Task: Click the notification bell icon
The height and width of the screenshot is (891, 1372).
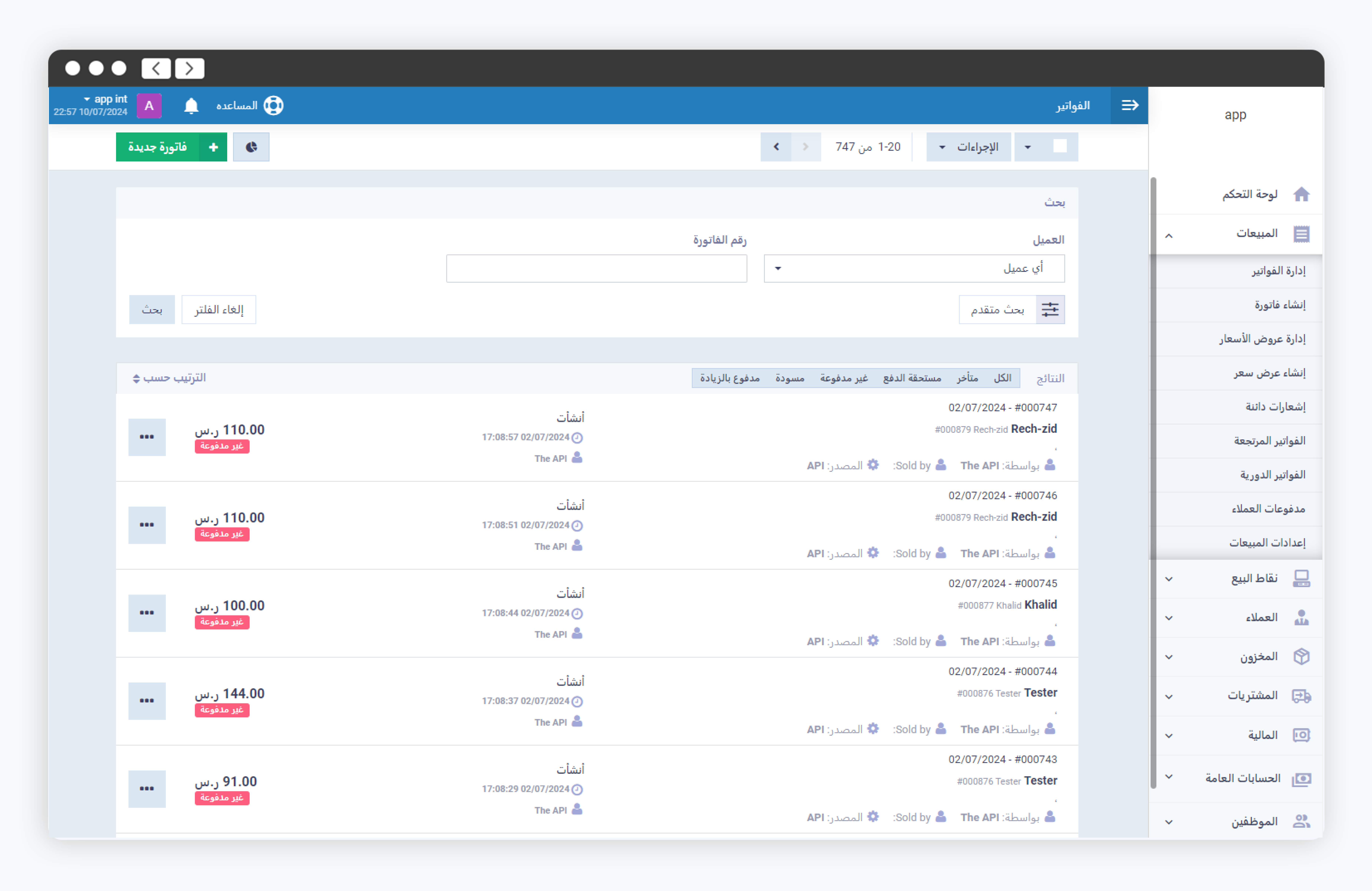Action: (x=191, y=105)
